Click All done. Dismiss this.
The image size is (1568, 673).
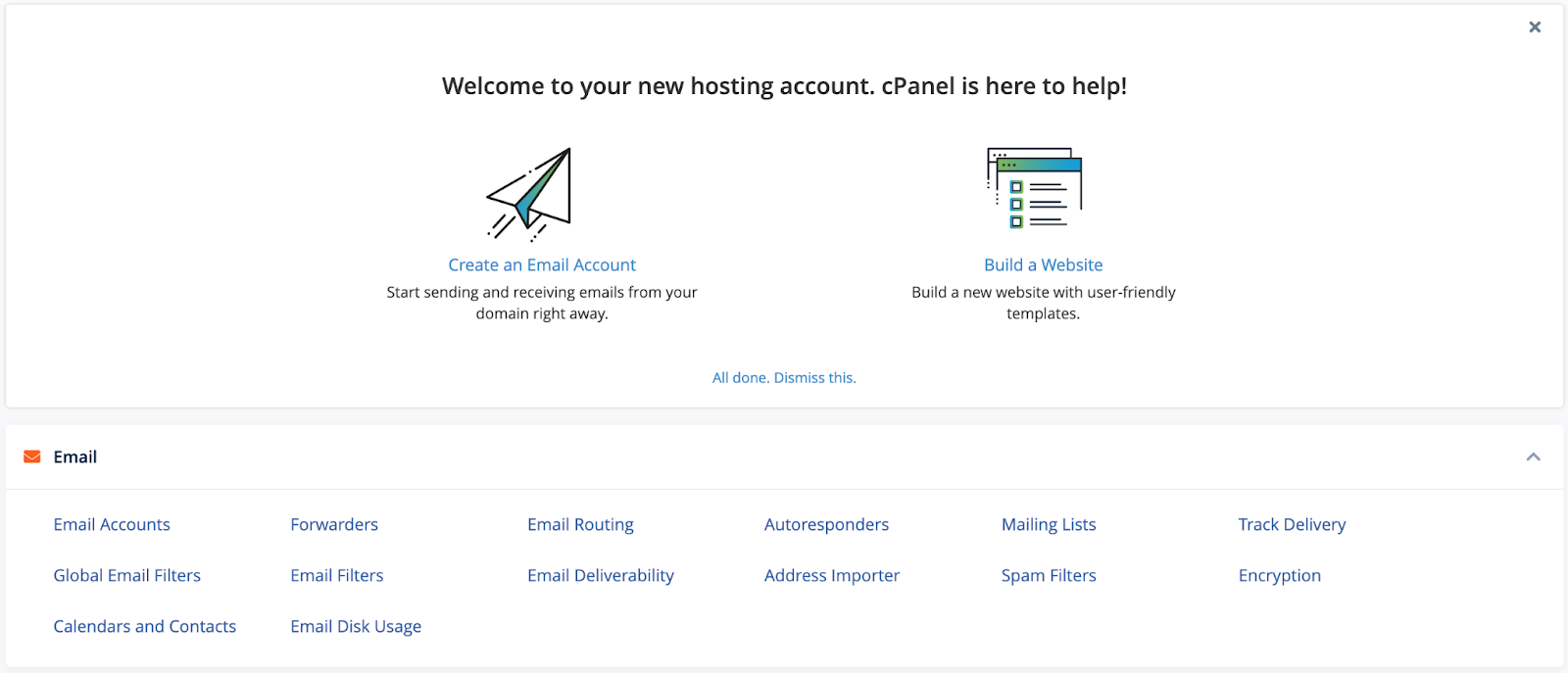click(784, 378)
